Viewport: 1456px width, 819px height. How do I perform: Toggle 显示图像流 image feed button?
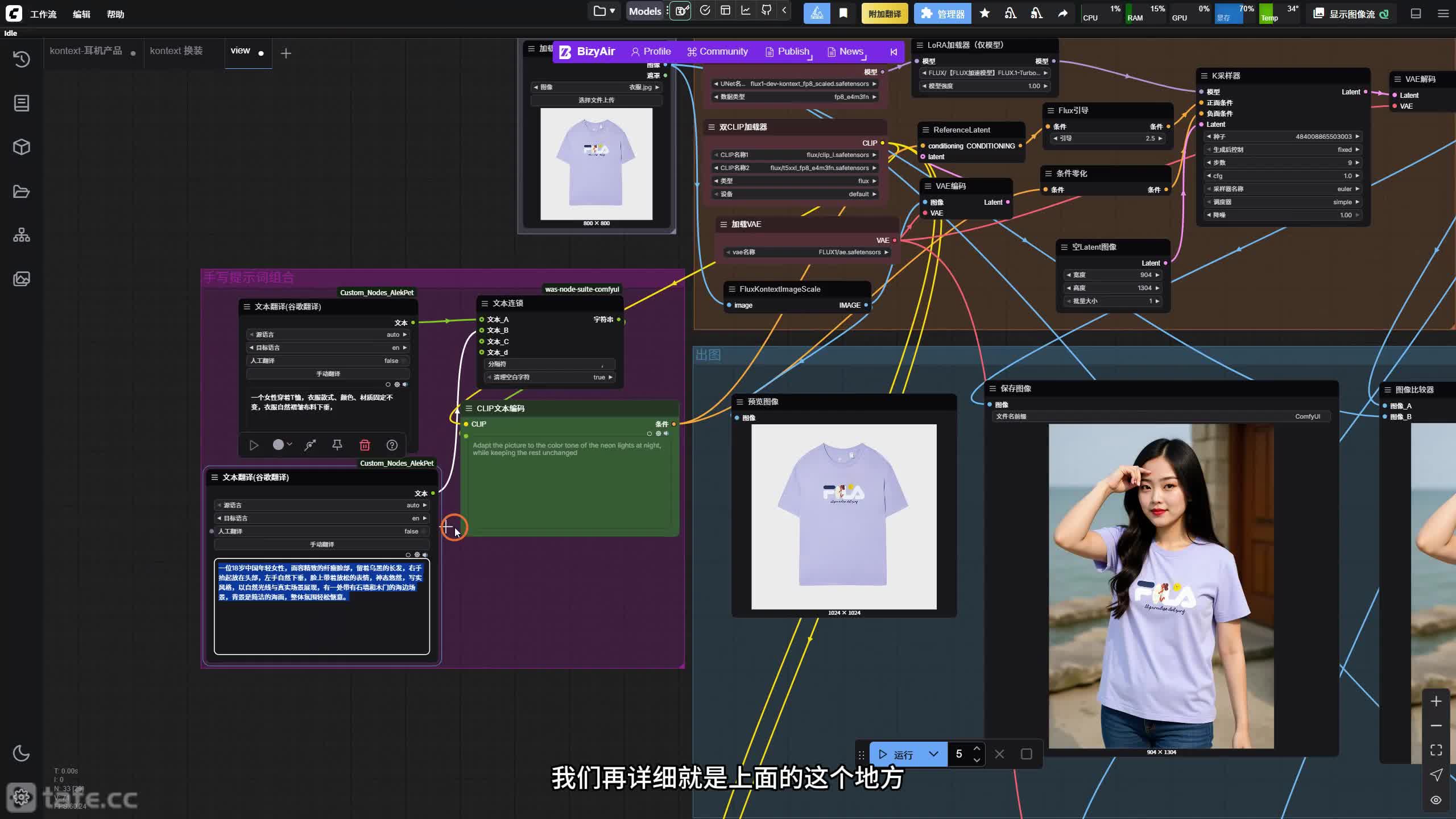click(1351, 14)
